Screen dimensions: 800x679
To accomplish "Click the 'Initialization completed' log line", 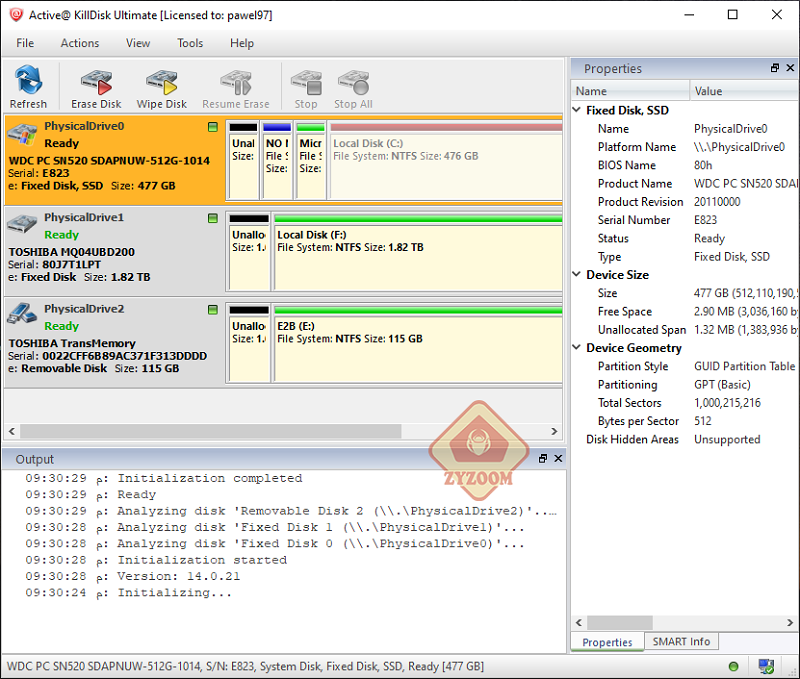I will coord(163,479).
